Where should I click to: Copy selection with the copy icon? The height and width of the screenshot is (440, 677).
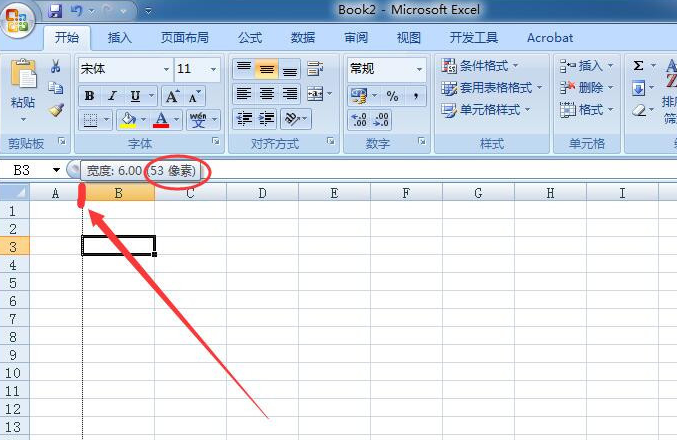point(56,88)
